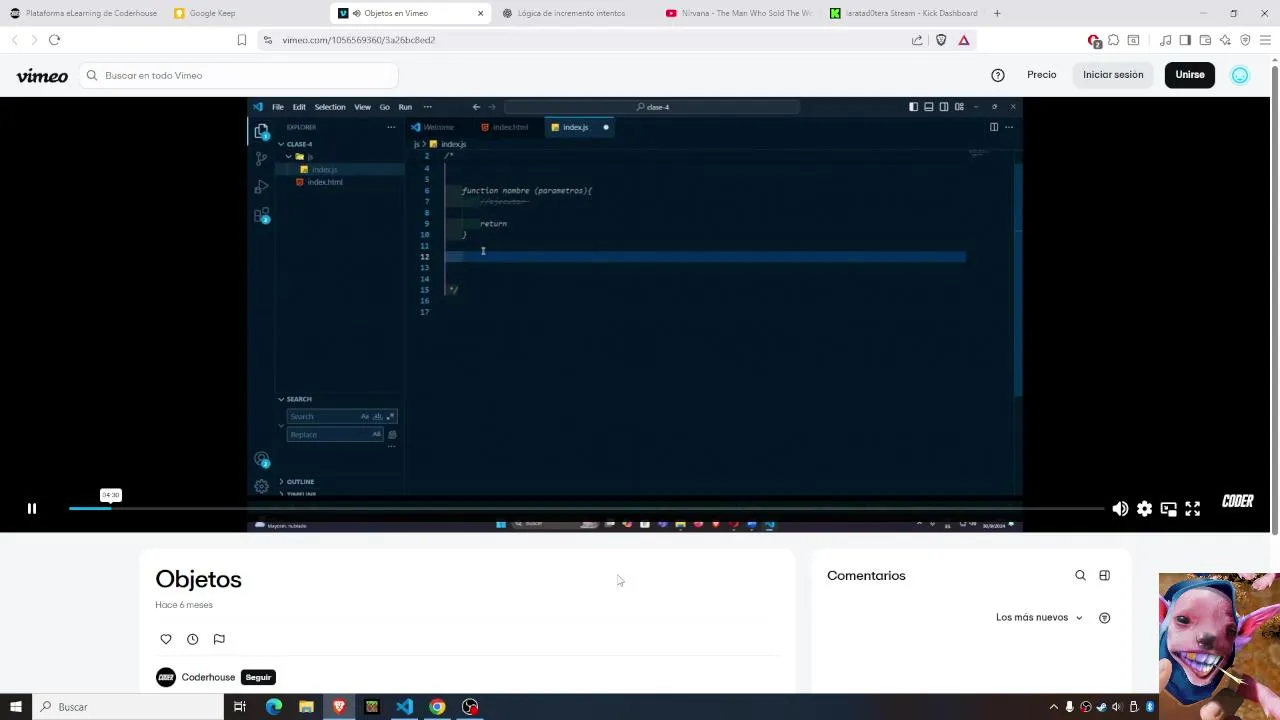
Task: Open File Explorer from the taskbar
Action: point(306,707)
